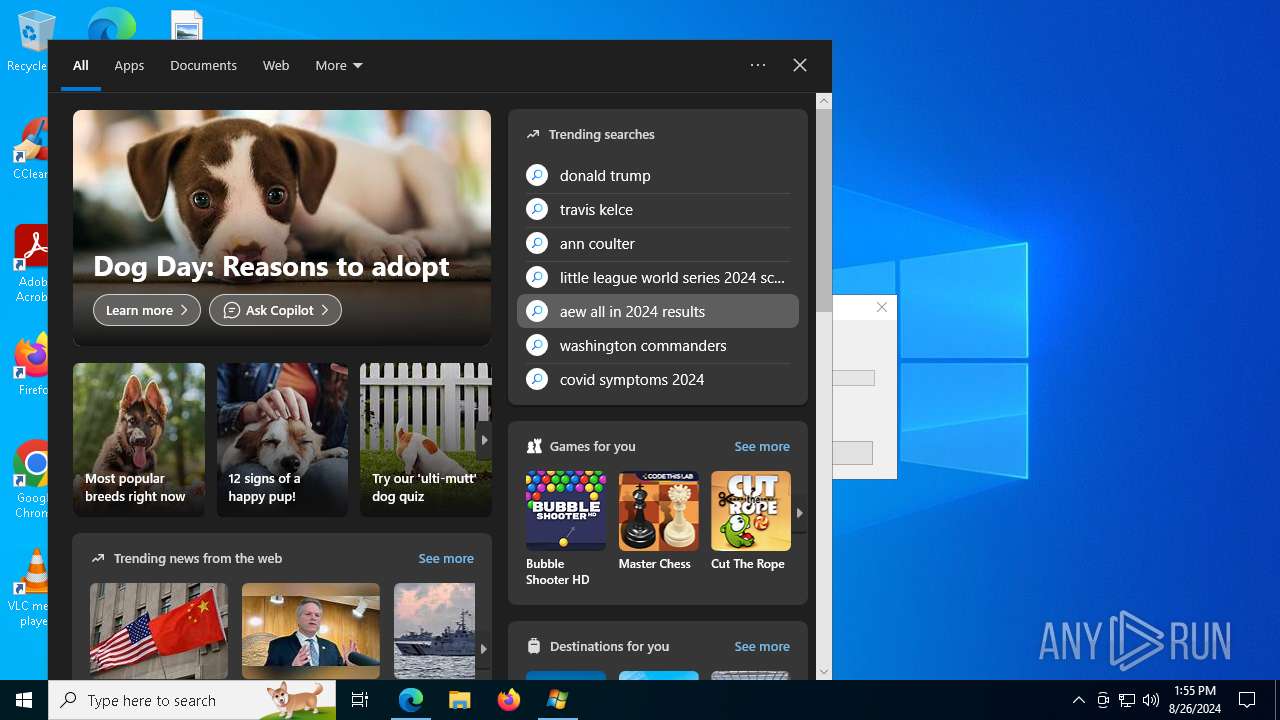Open the notification center icon

point(1247,700)
